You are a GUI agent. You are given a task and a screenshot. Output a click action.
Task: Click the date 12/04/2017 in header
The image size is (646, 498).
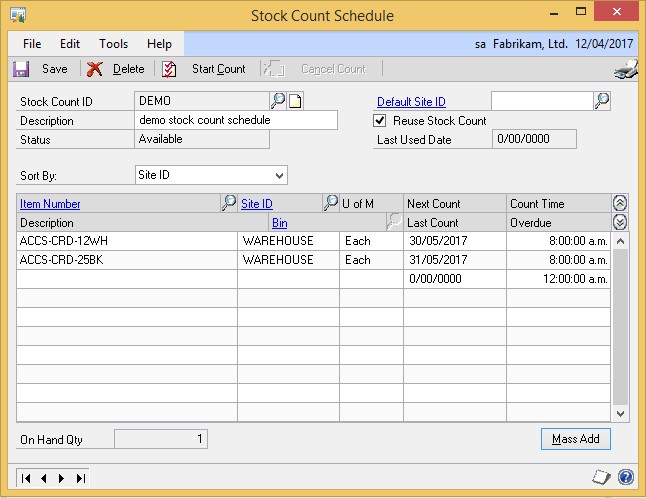click(604, 44)
